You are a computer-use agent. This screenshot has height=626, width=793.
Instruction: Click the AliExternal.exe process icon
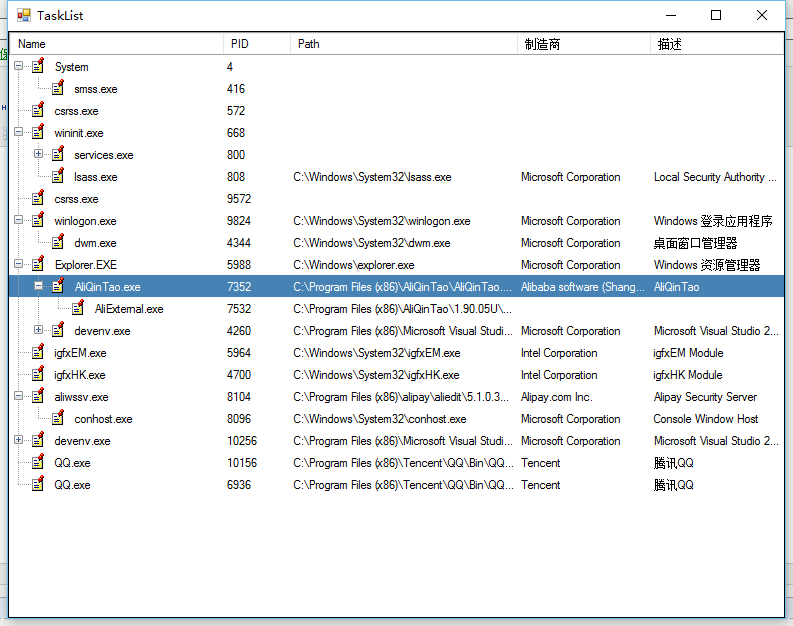[78, 308]
